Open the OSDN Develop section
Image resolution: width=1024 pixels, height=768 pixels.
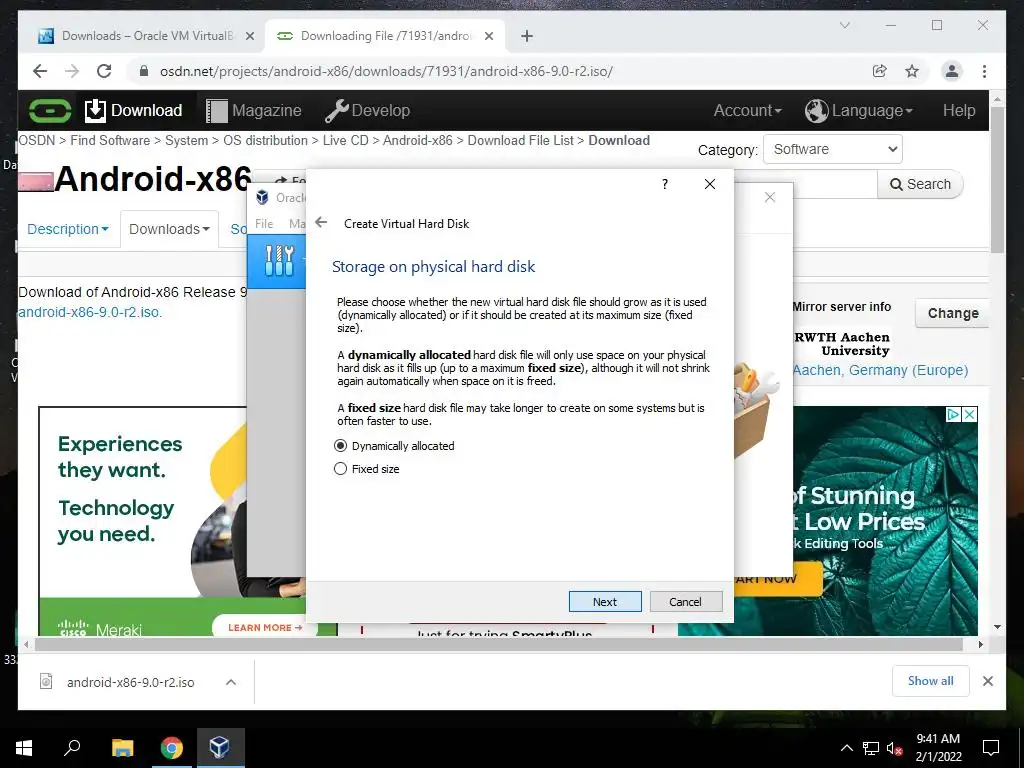coord(368,110)
